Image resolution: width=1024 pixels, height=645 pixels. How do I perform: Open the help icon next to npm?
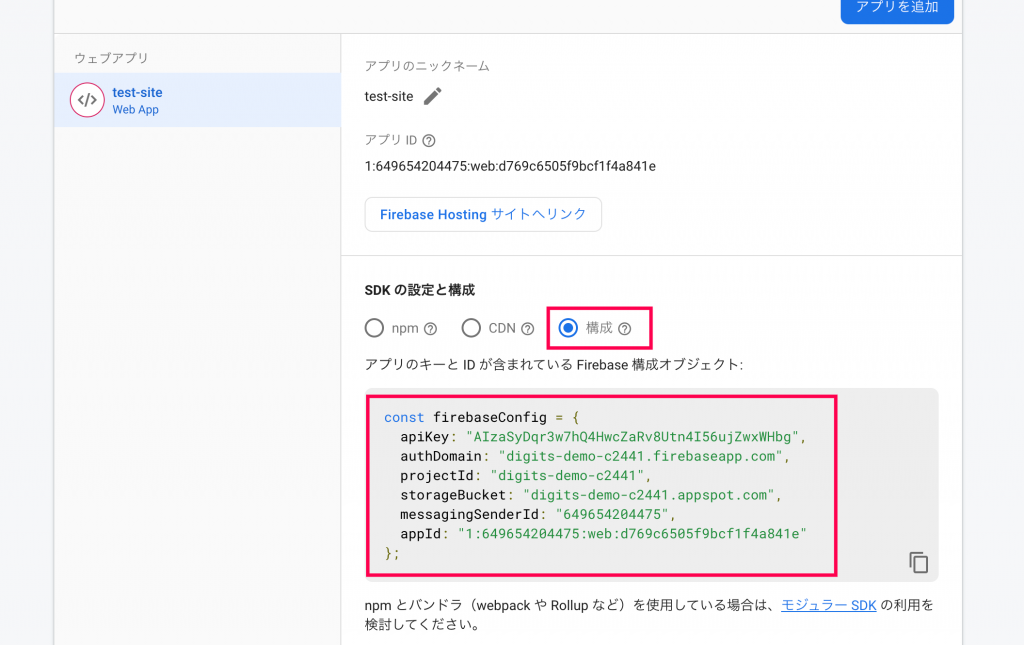click(x=430, y=329)
